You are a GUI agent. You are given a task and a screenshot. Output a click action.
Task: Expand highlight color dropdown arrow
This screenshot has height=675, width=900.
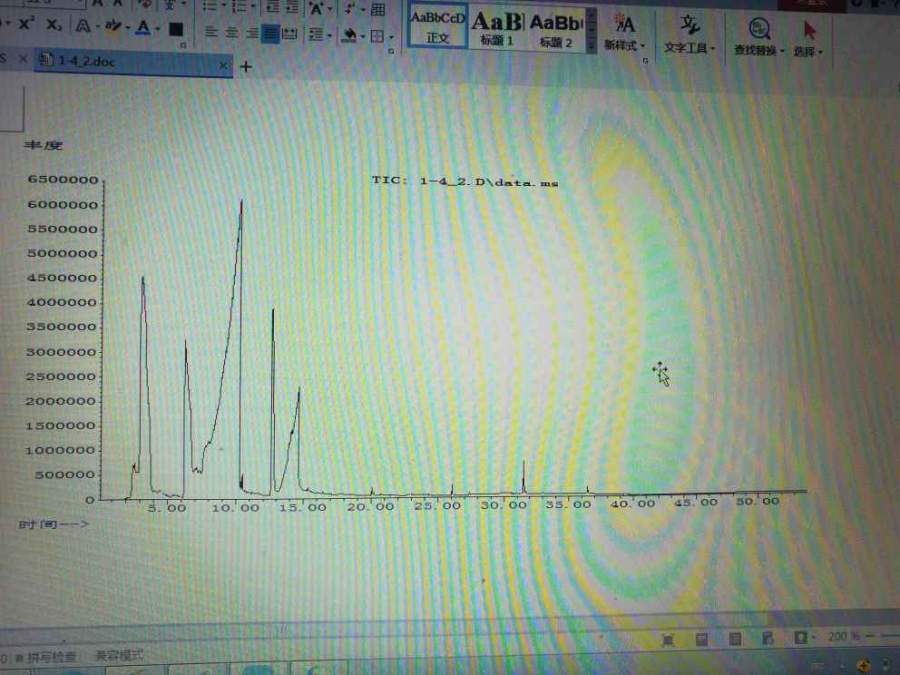pos(127,28)
